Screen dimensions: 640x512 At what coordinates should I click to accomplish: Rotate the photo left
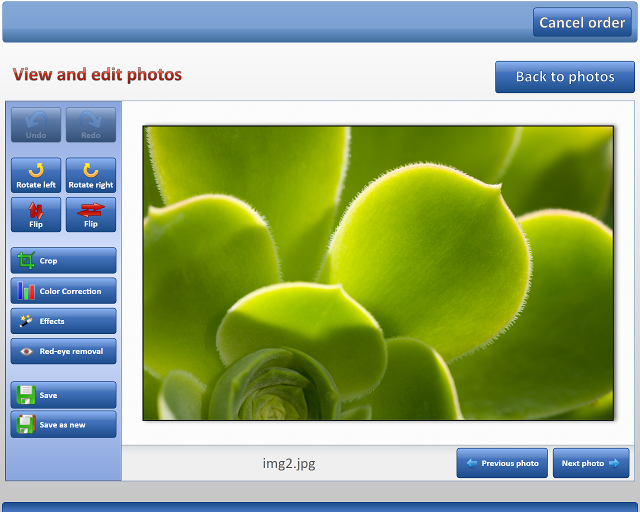36,175
